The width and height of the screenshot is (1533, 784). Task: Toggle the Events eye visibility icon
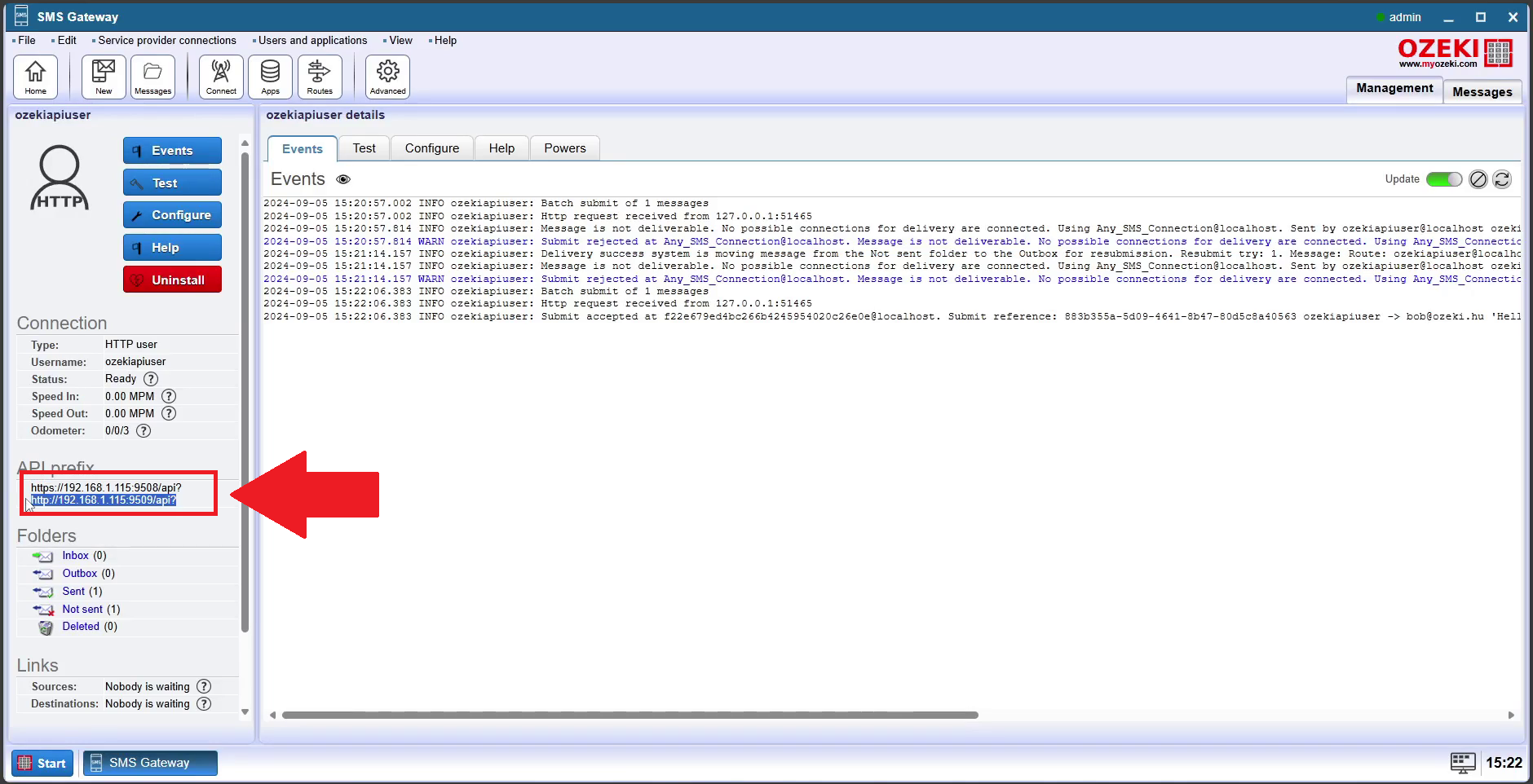pyautogui.click(x=343, y=179)
